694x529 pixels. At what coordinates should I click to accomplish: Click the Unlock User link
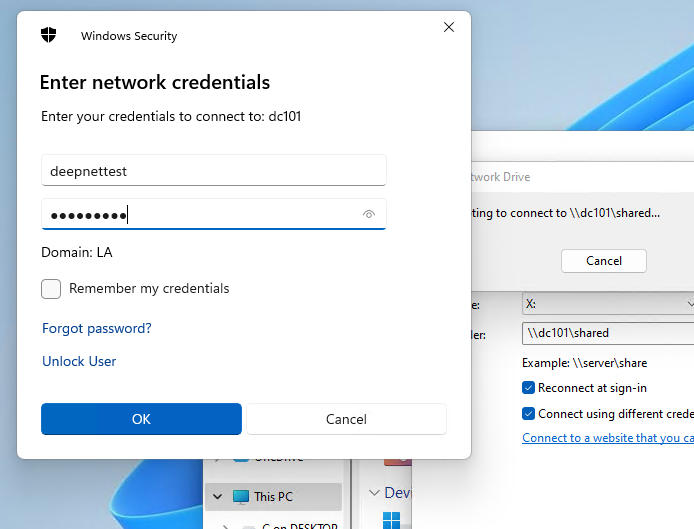coord(79,361)
